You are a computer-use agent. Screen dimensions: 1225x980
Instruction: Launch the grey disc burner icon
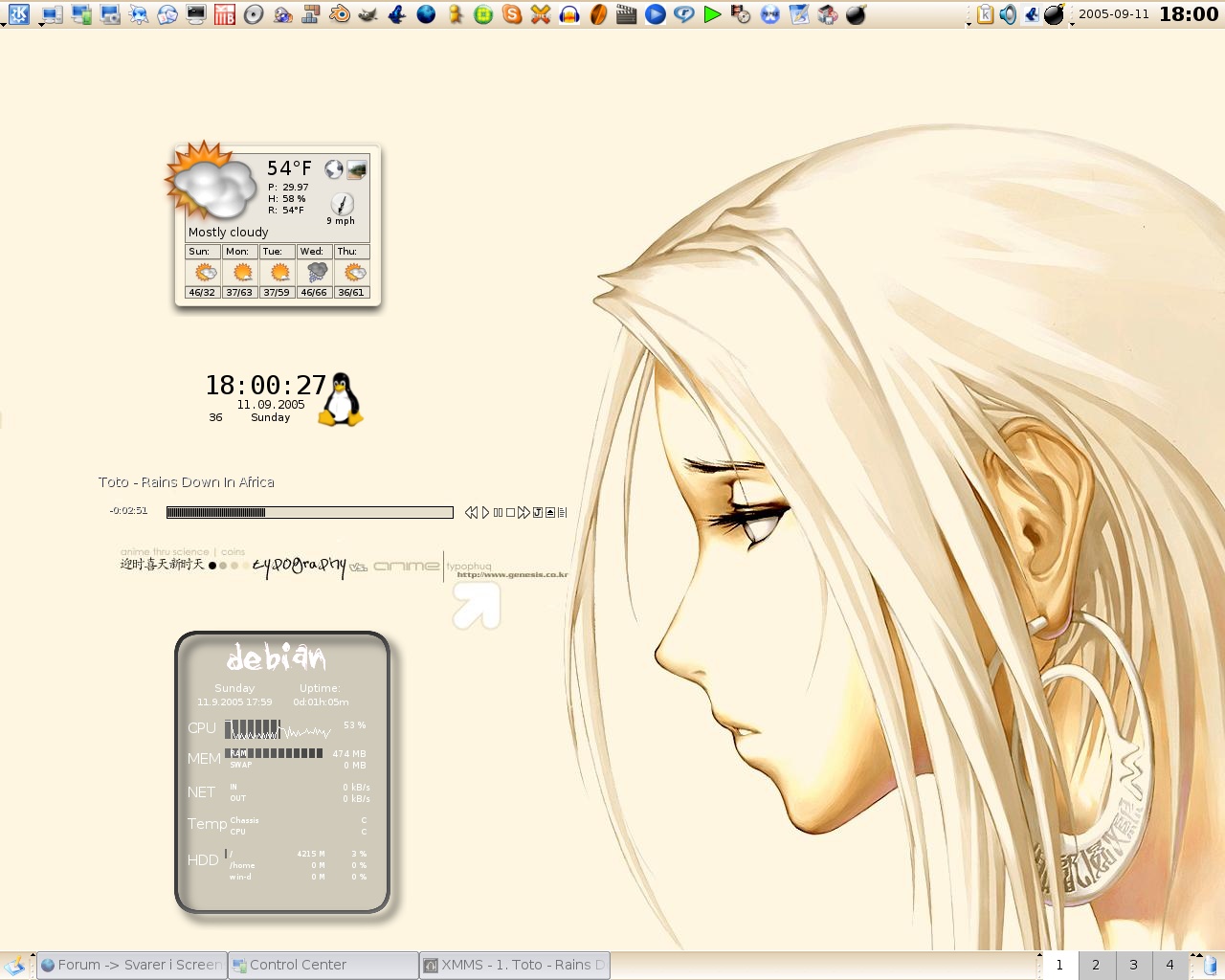pos(254,14)
